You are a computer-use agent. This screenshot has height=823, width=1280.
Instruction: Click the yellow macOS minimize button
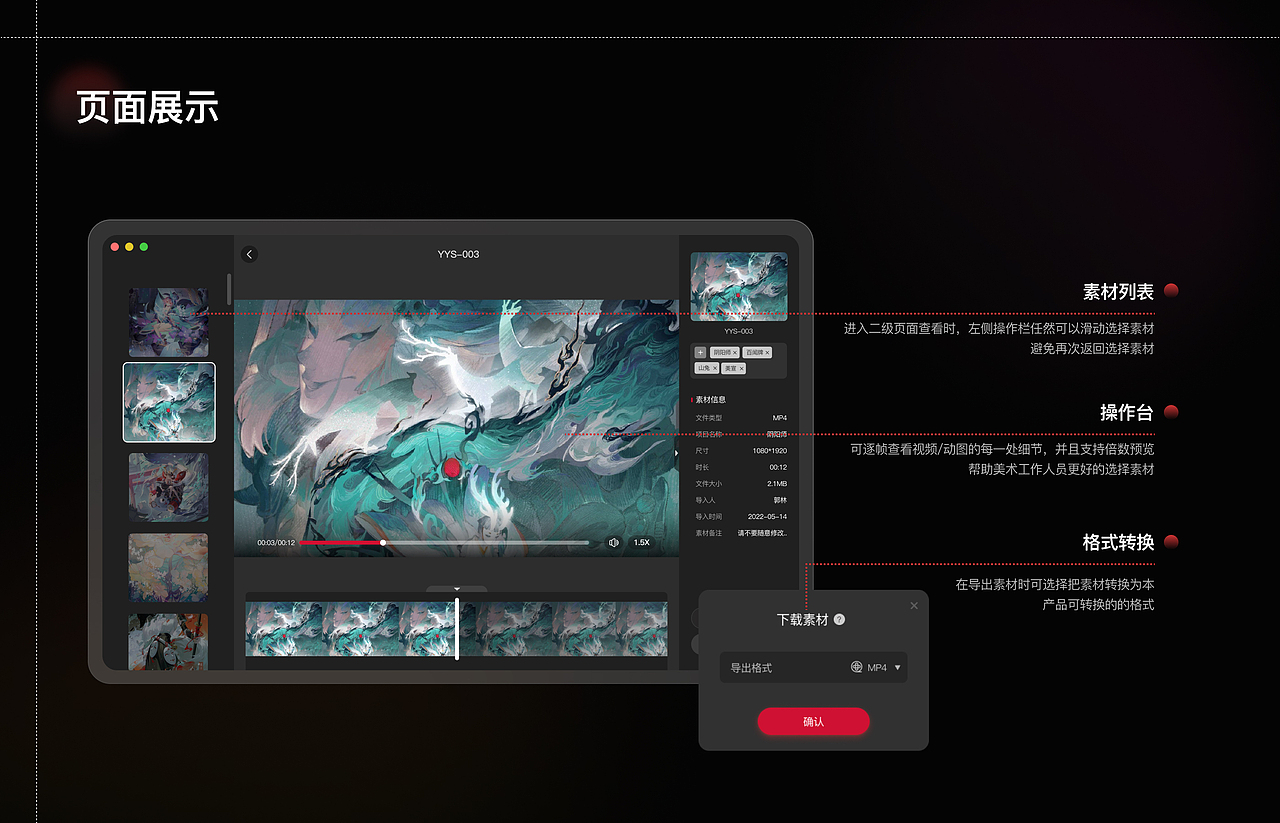click(x=129, y=247)
